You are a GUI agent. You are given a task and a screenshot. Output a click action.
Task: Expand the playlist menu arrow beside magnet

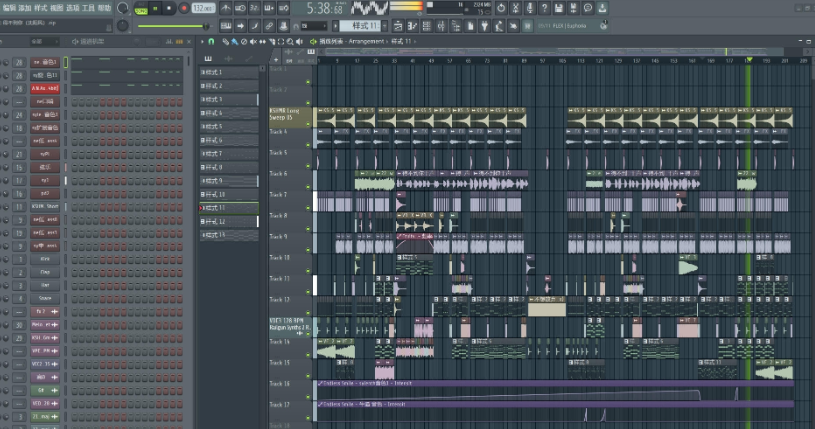pos(202,42)
